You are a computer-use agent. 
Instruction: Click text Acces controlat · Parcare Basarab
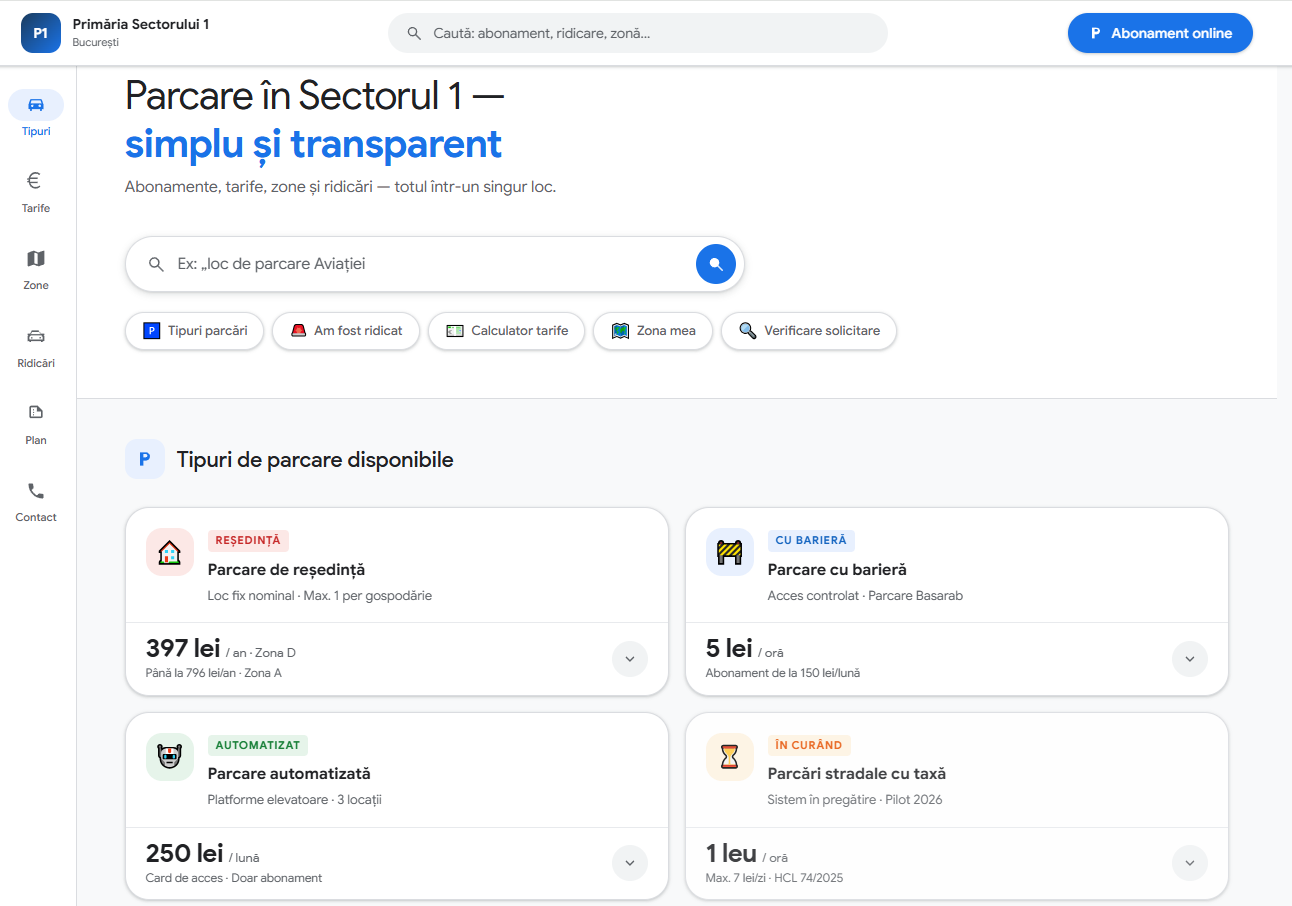pyautogui.click(x=865, y=596)
